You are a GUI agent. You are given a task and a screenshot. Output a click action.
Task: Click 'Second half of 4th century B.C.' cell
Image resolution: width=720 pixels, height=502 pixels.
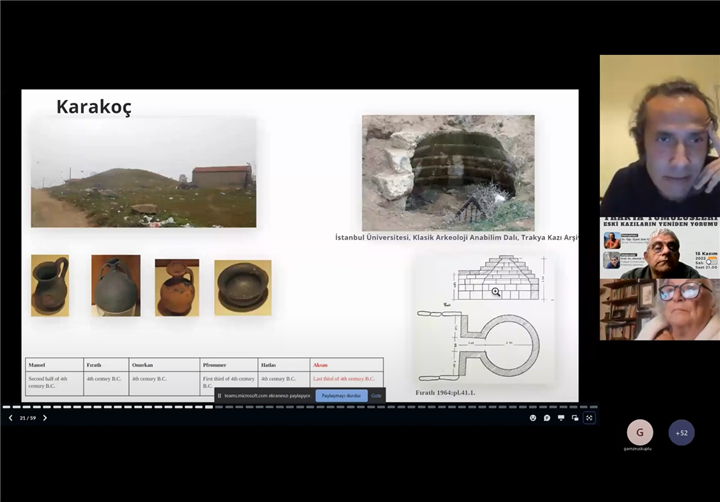click(x=54, y=383)
